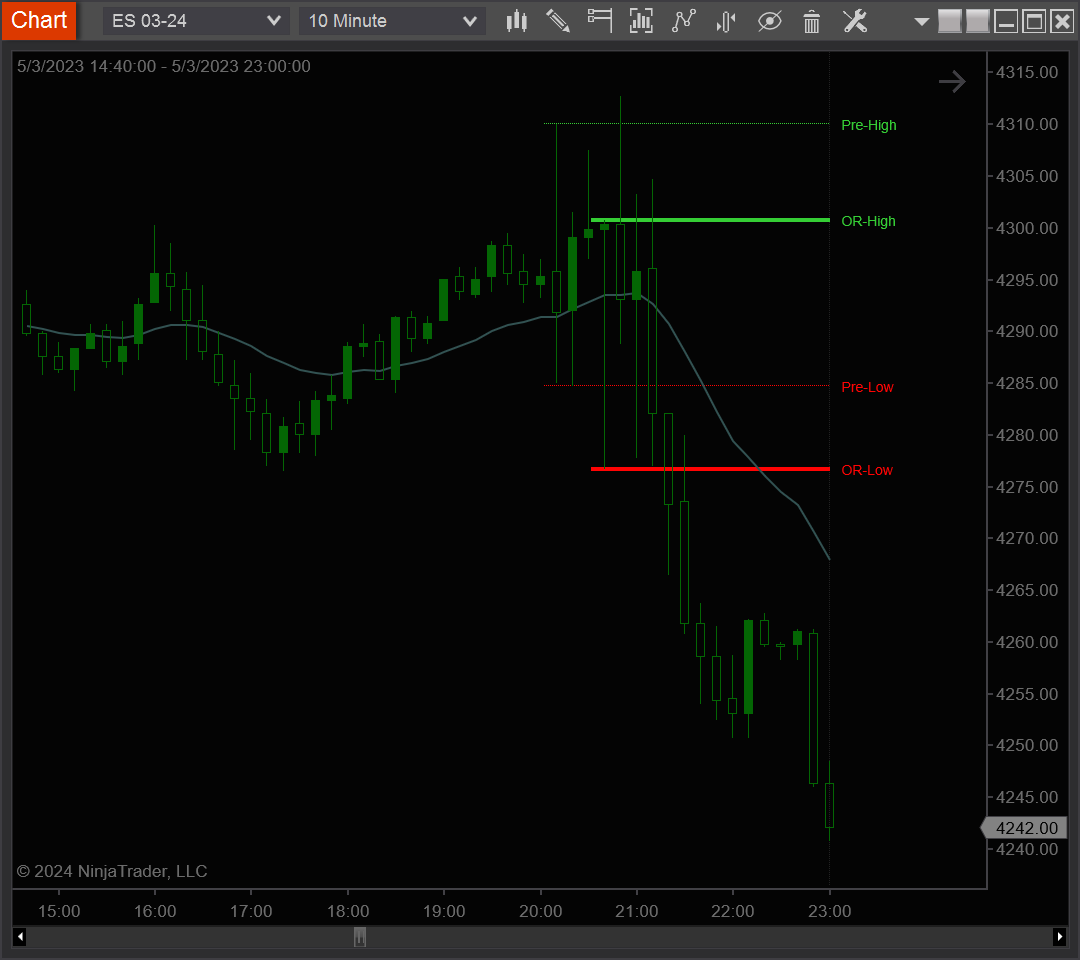The image size is (1080, 960).
Task: Open the Chart Trader icon
Action: click(x=600, y=21)
